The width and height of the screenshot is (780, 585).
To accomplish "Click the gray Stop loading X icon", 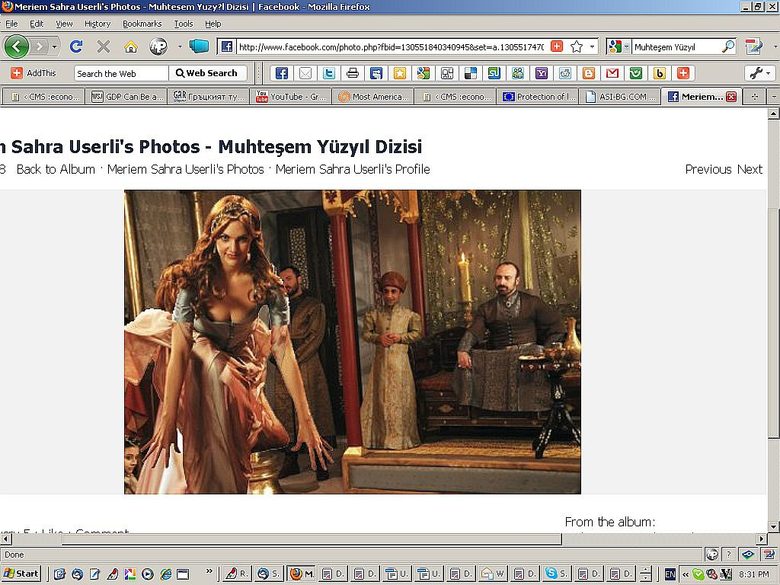I will coord(103,47).
